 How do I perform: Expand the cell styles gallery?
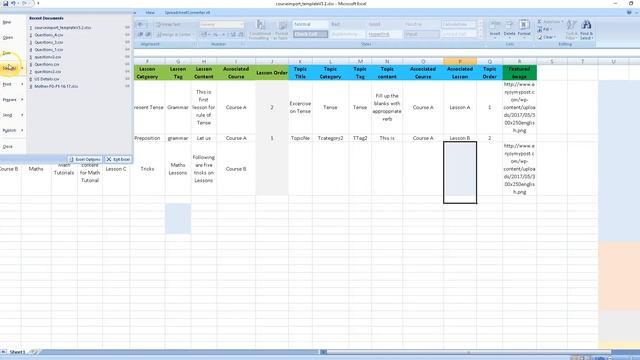point(480,36)
